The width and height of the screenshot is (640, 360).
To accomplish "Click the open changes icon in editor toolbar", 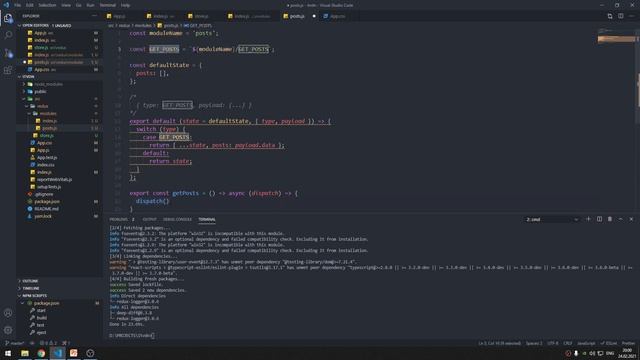I will click(610, 16).
